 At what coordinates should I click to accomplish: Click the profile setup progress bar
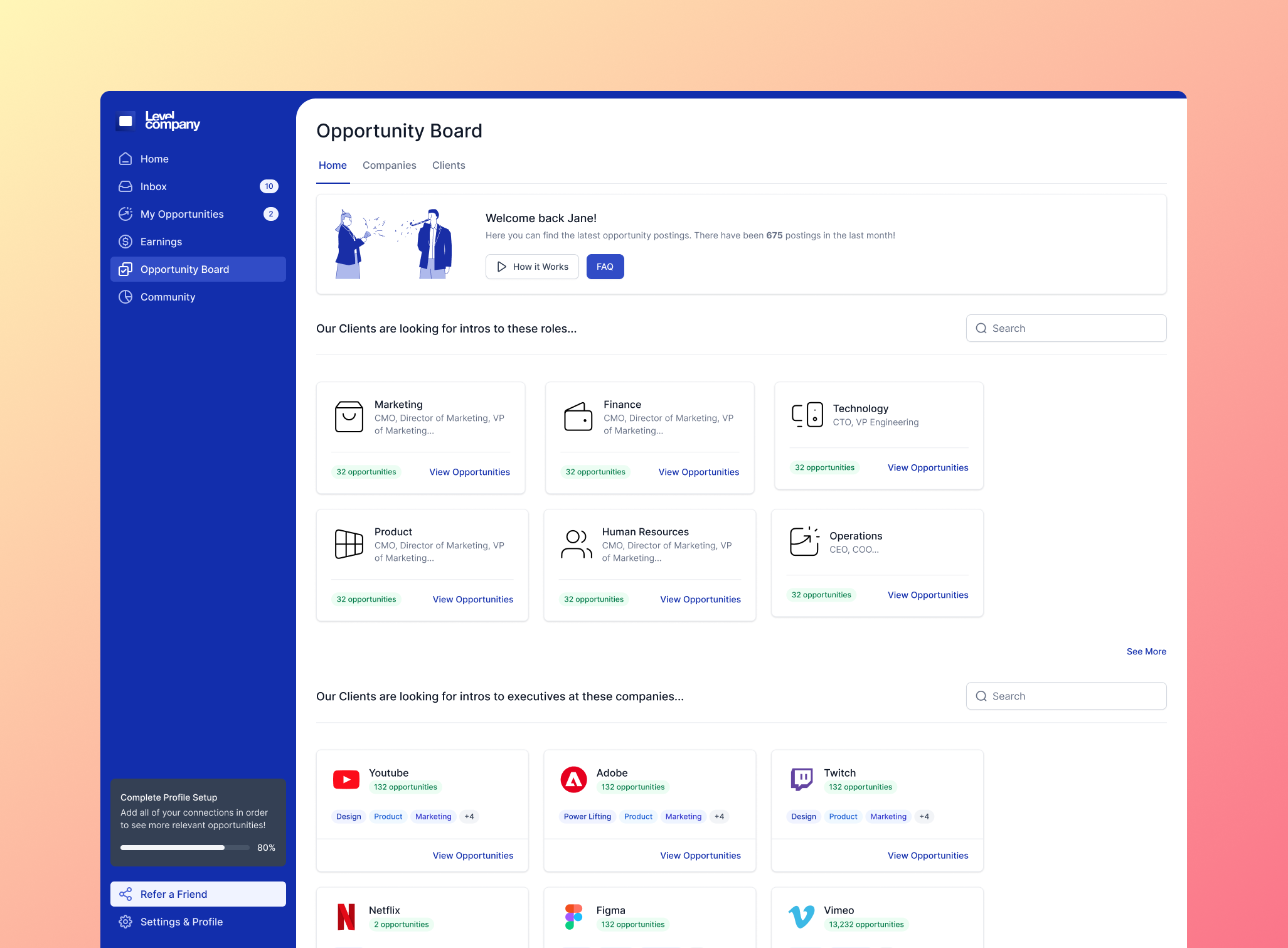click(185, 848)
